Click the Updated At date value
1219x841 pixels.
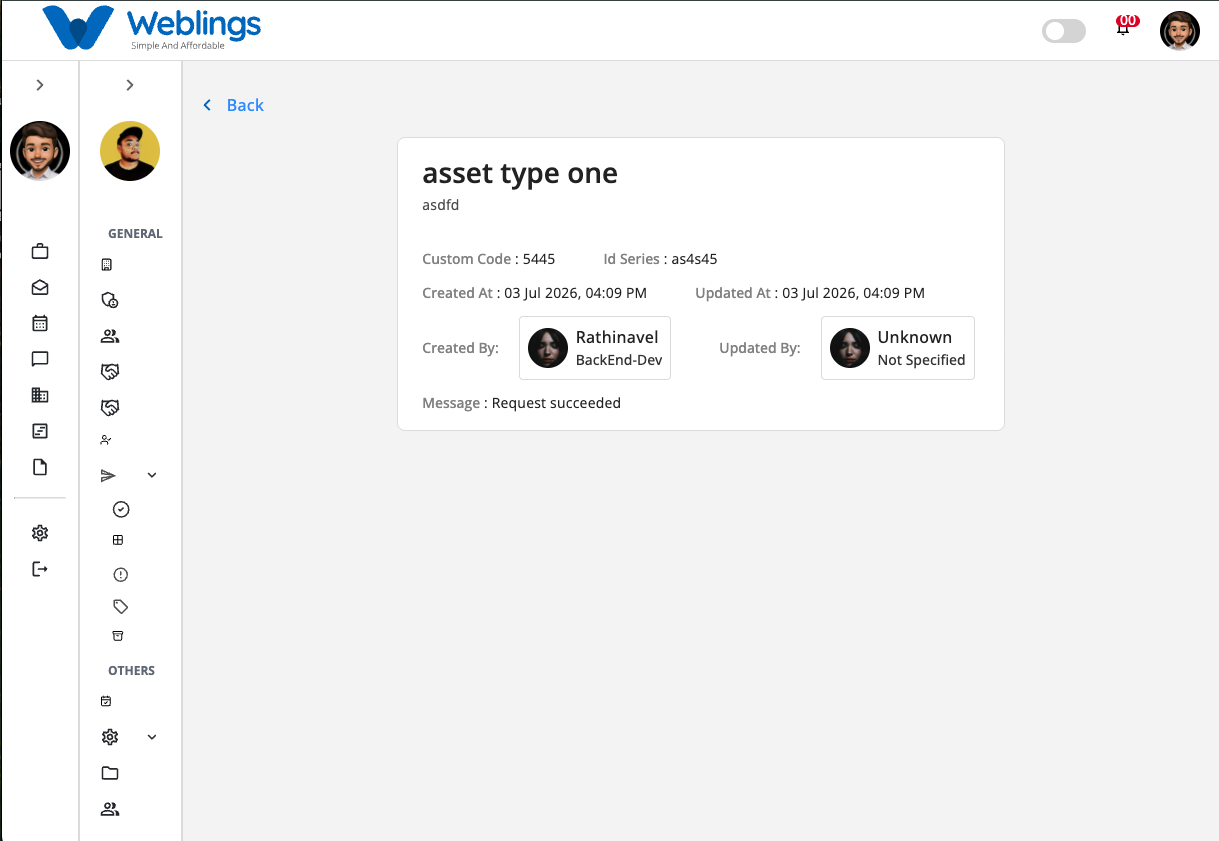click(853, 293)
